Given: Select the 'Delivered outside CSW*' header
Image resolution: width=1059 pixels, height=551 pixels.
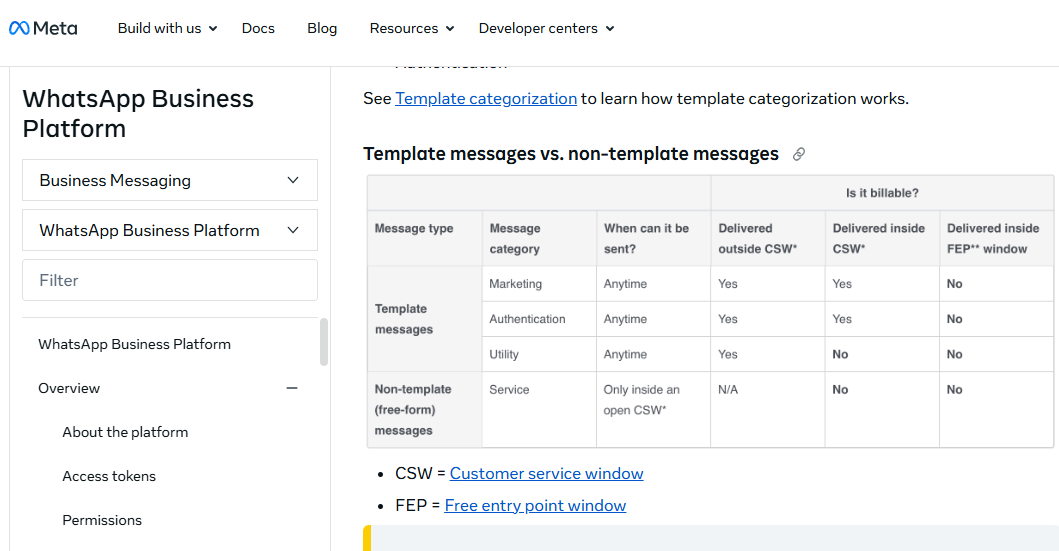Looking at the screenshot, I should tap(768, 238).
